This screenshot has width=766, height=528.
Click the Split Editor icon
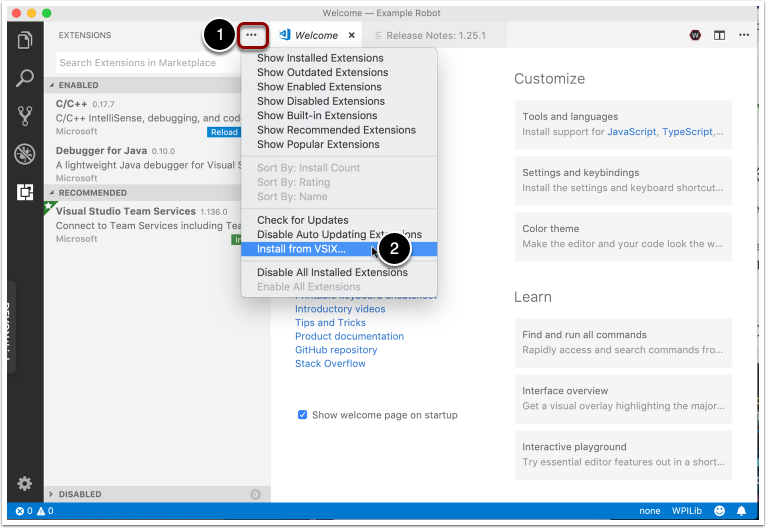(x=719, y=35)
